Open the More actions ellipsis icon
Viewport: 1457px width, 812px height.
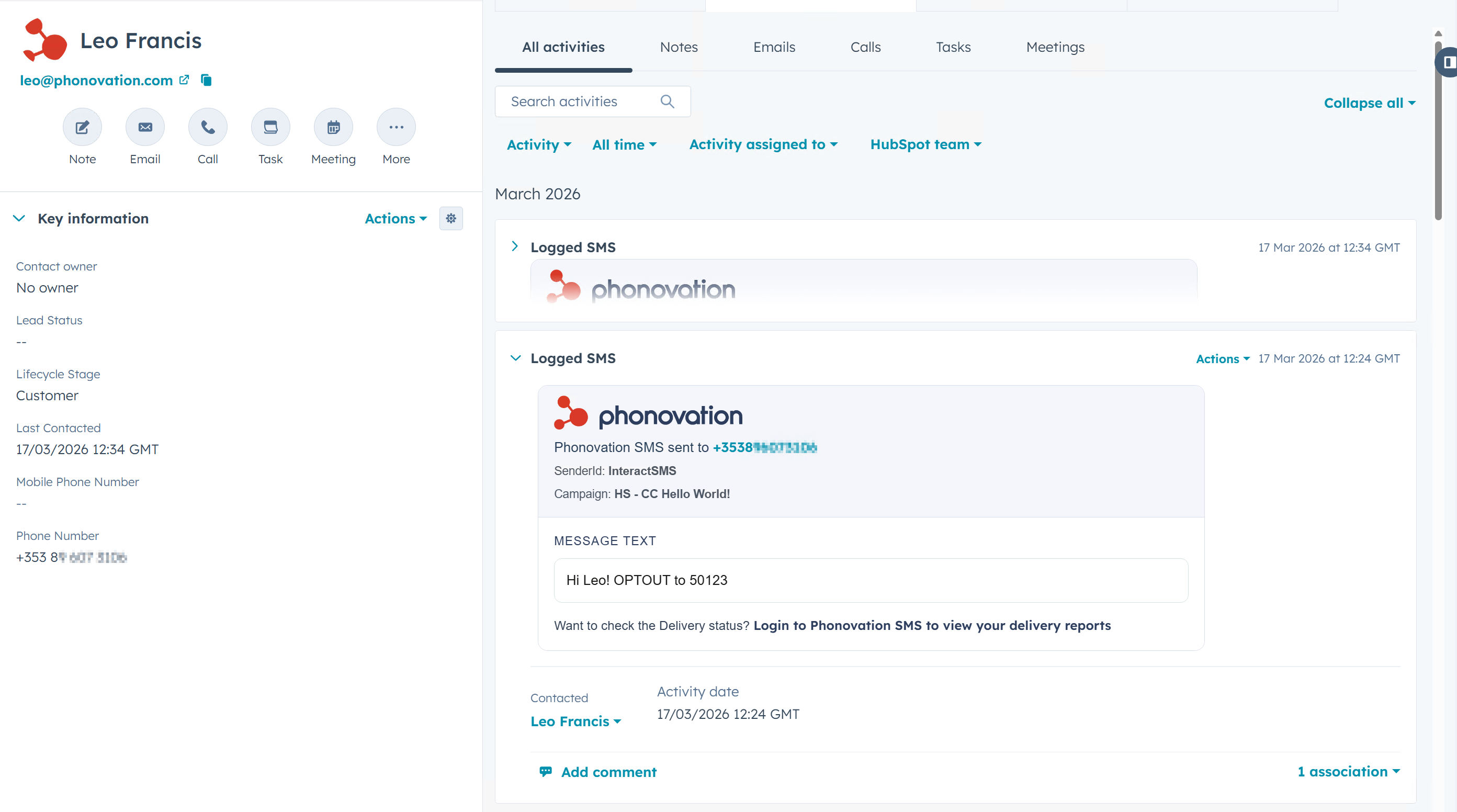pos(396,127)
